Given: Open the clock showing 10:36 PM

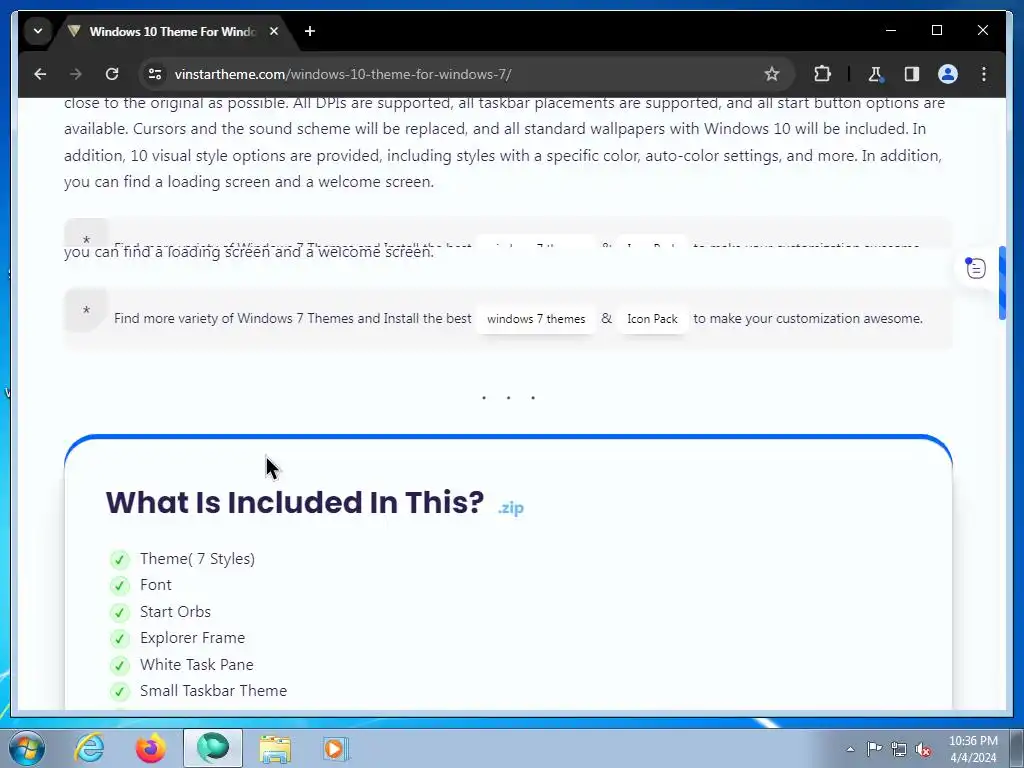Looking at the screenshot, I should [x=973, y=749].
